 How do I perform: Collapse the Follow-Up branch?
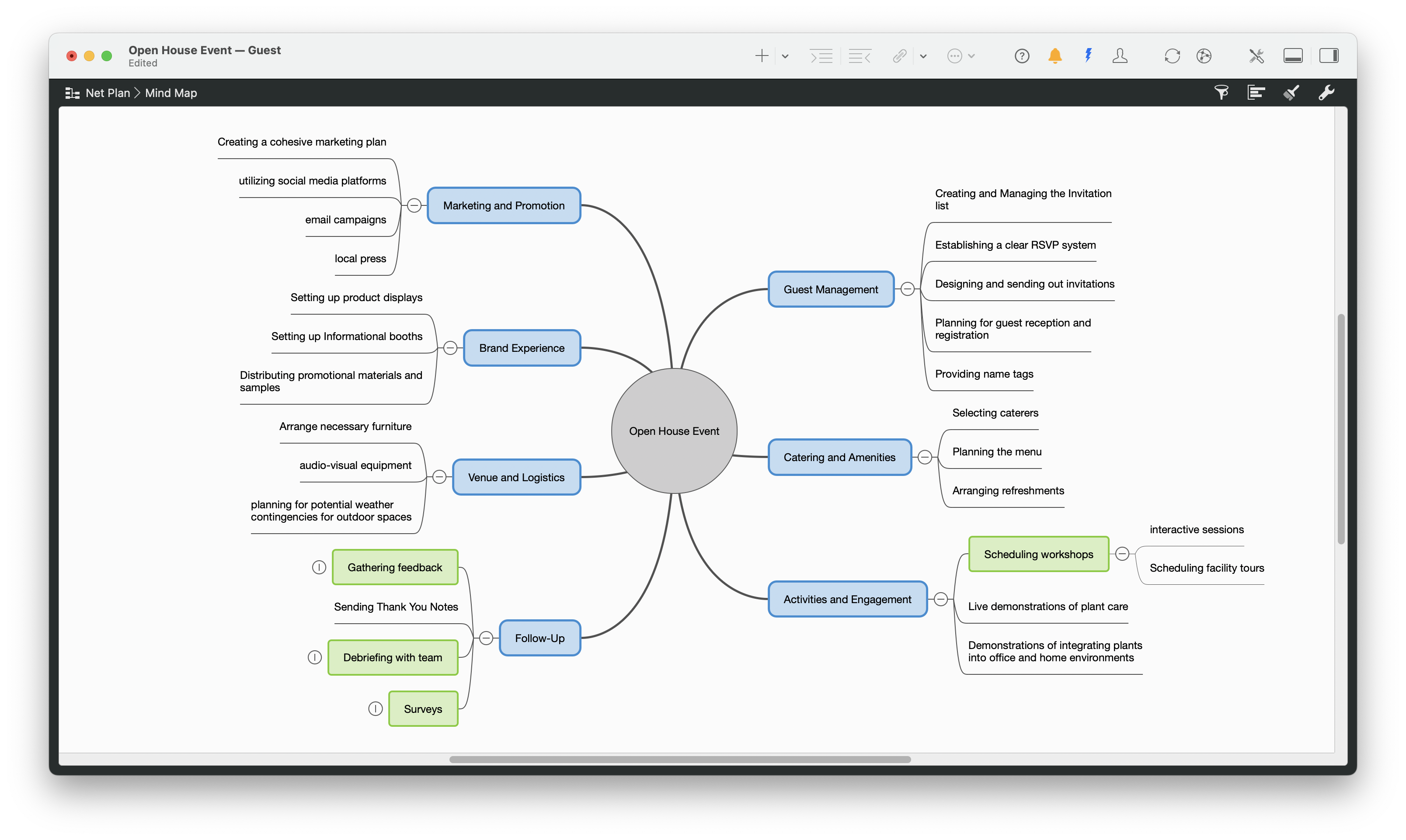coord(486,637)
